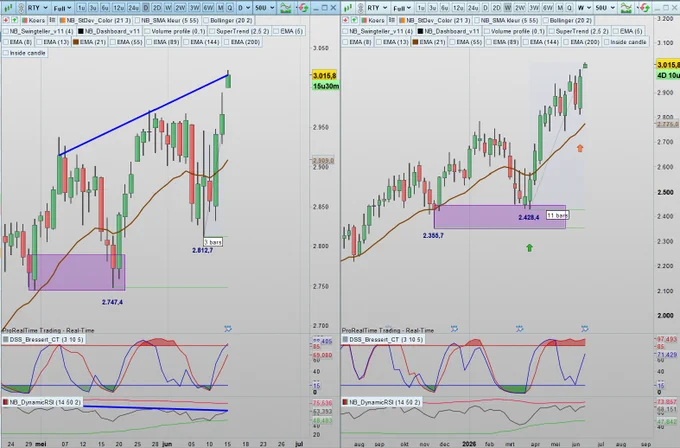680x448 pixels.
Task: Click the red-green refresh arrows in left chart
Action: tap(303, 8)
